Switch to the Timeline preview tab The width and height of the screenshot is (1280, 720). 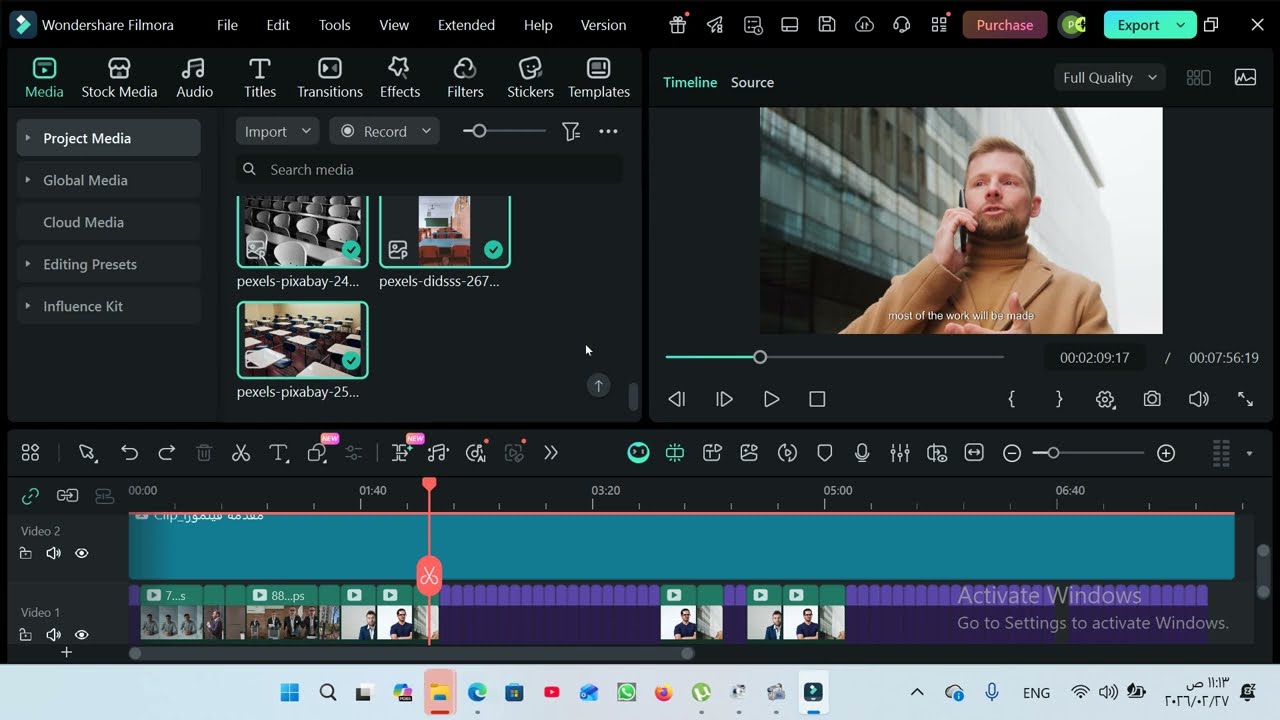690,82
